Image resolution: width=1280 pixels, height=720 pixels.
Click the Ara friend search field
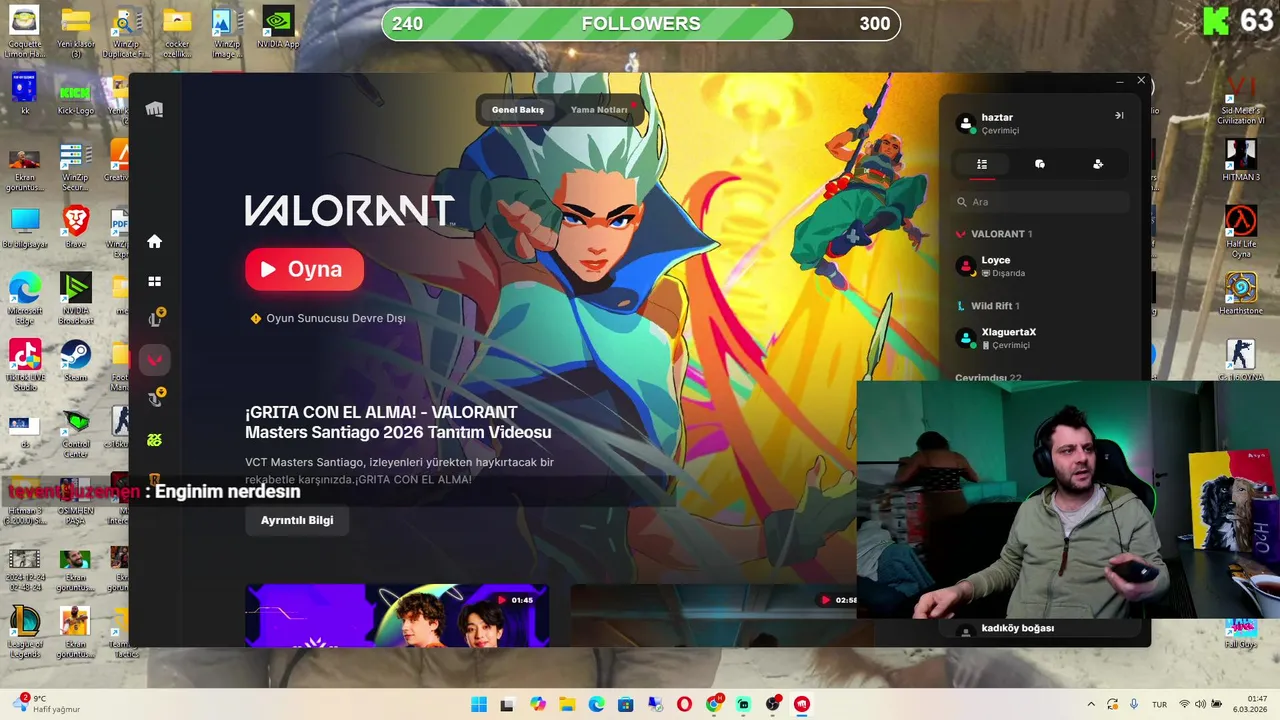pyautogui.click(x=1040, y=202)
